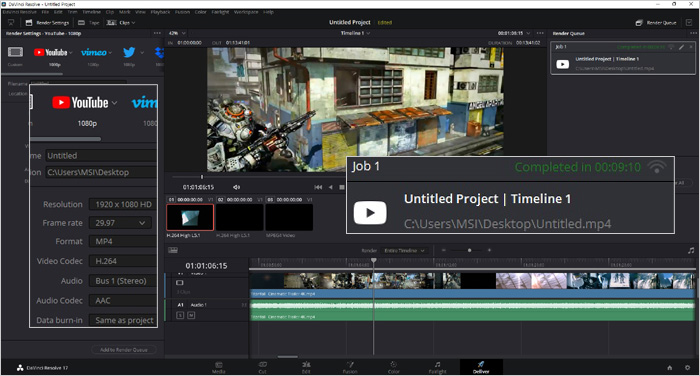Open Render Settings panel options menu

pos(157,33)
